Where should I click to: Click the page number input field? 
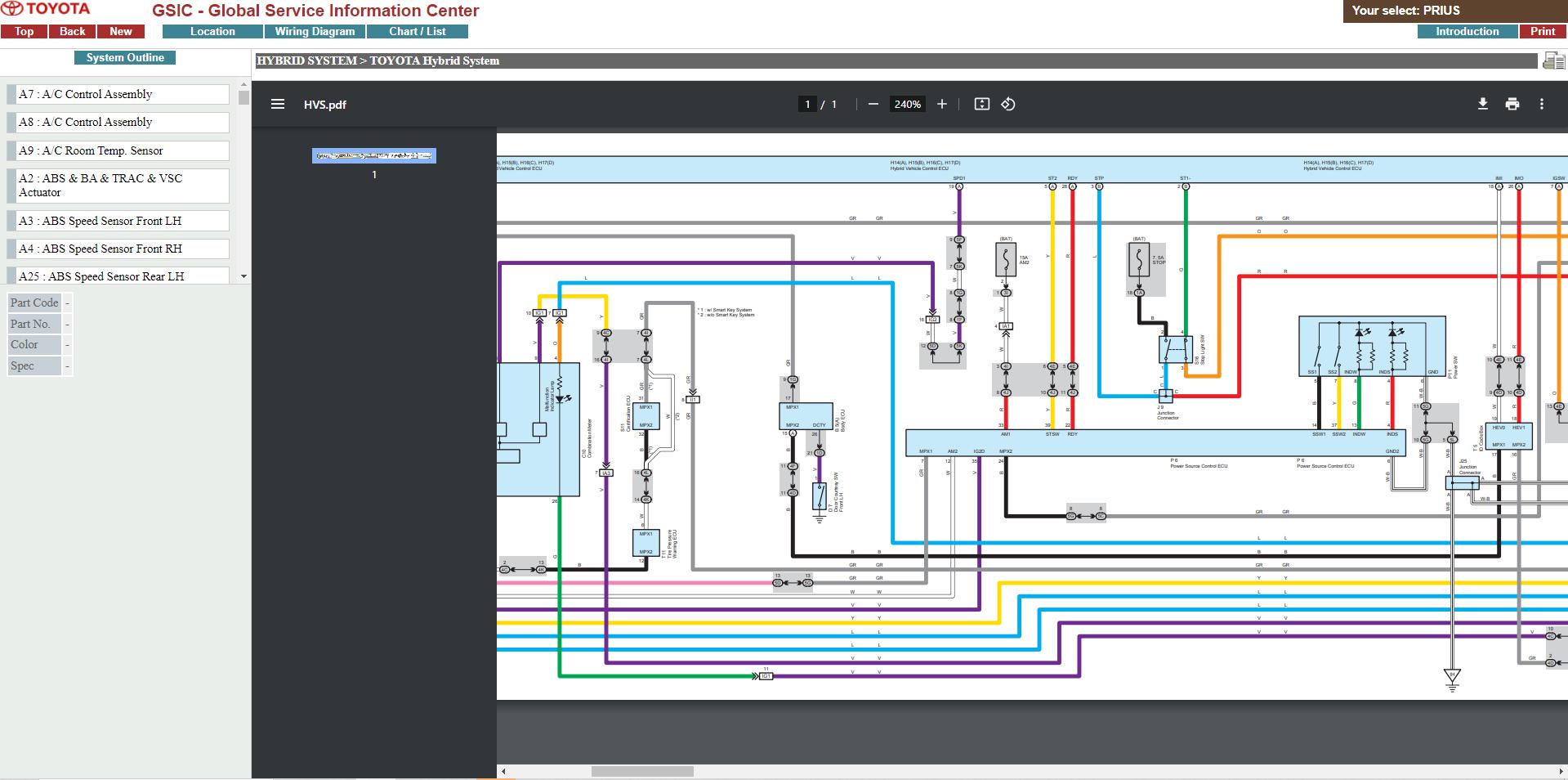(807, 105)
